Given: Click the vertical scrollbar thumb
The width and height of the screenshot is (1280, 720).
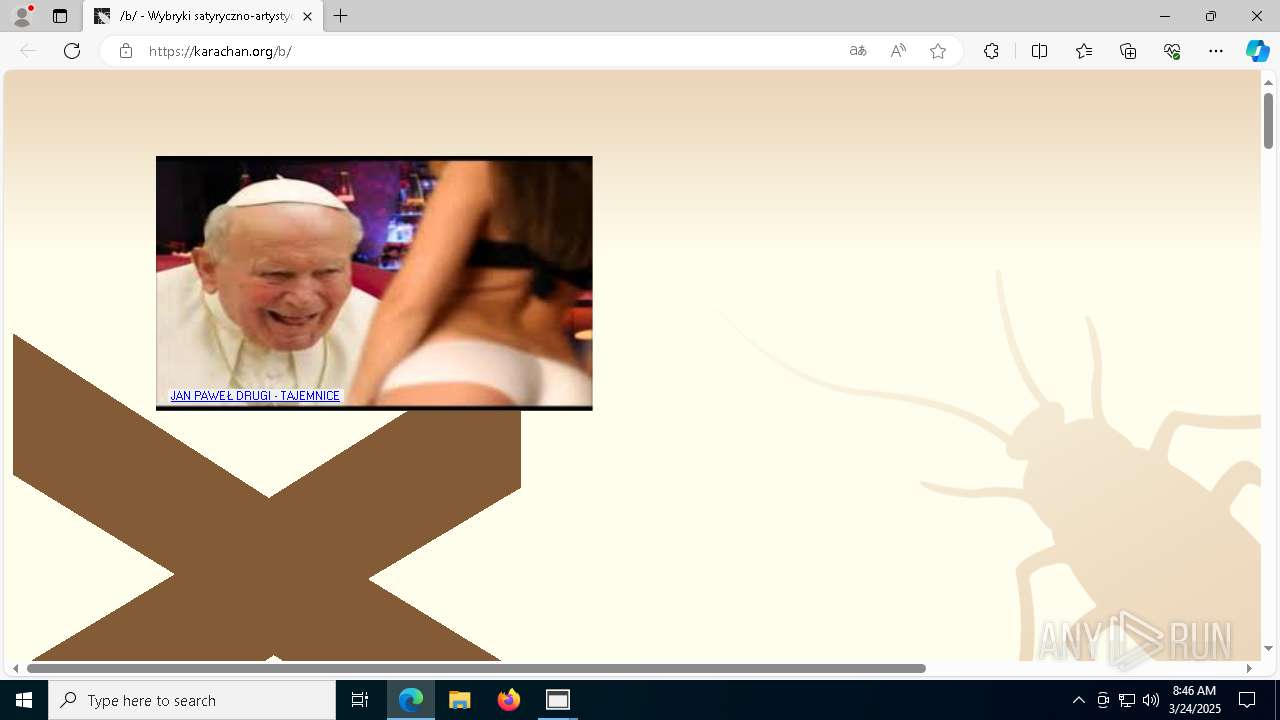Looking at the screenshot, I should 1268,121.
